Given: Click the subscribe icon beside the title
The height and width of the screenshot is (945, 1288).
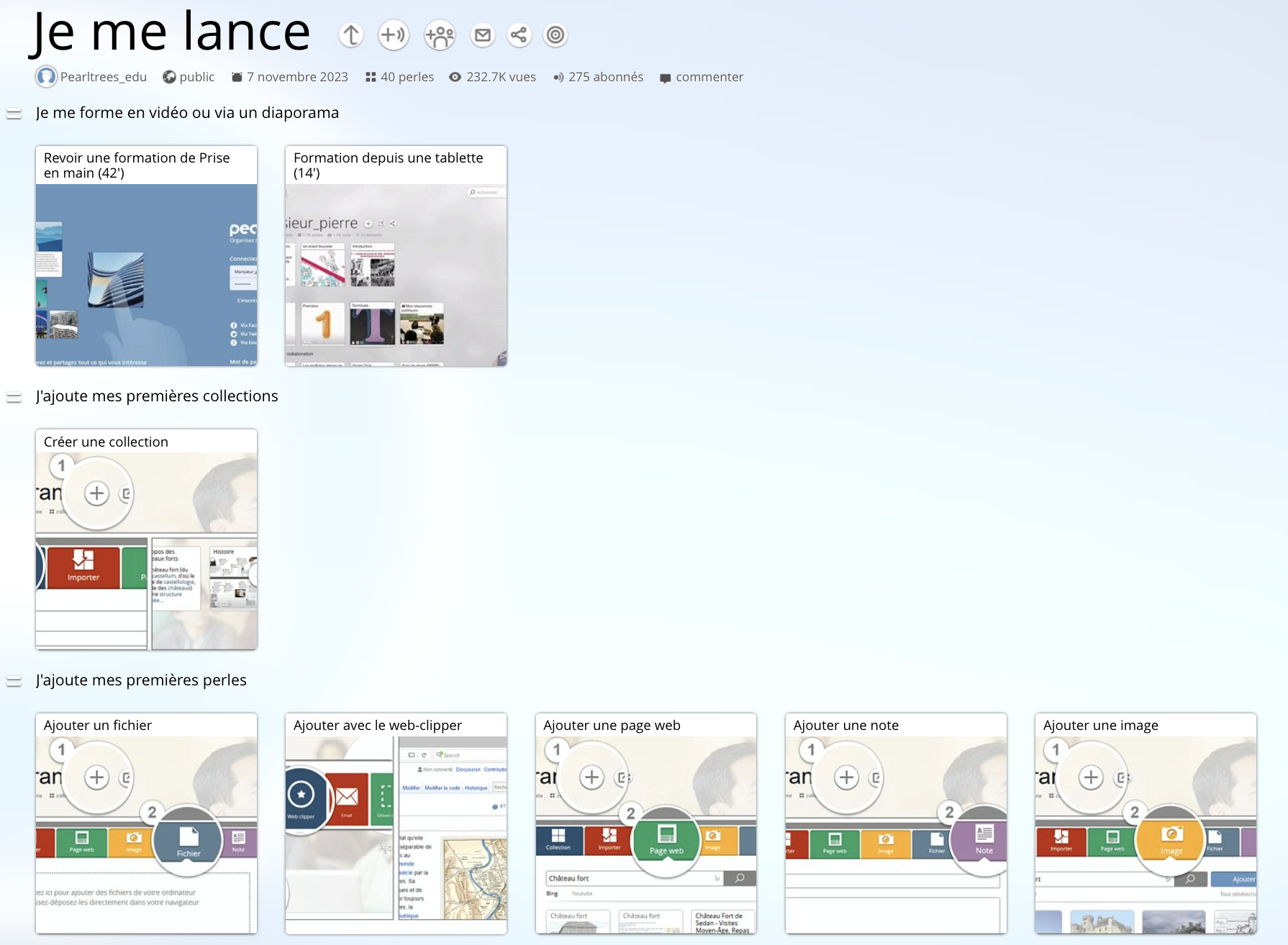Looking at the screenshot, I should click(394, 35).
